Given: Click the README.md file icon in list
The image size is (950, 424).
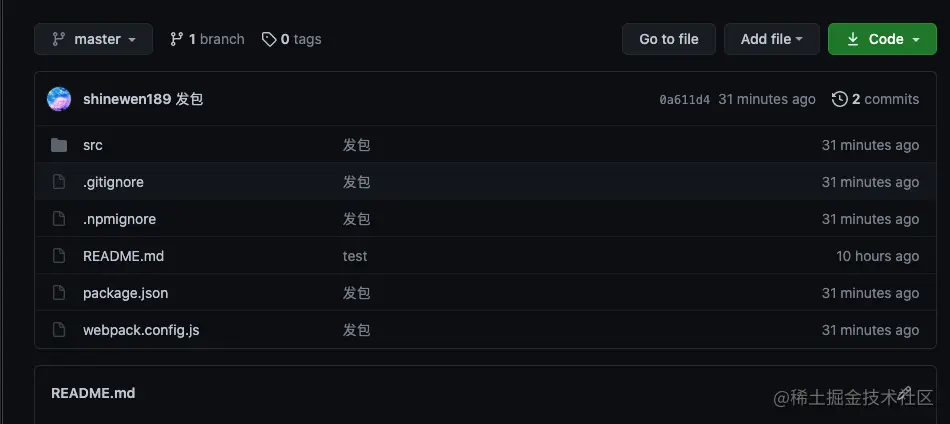Looking at the screenshot, I should (59, 256).
